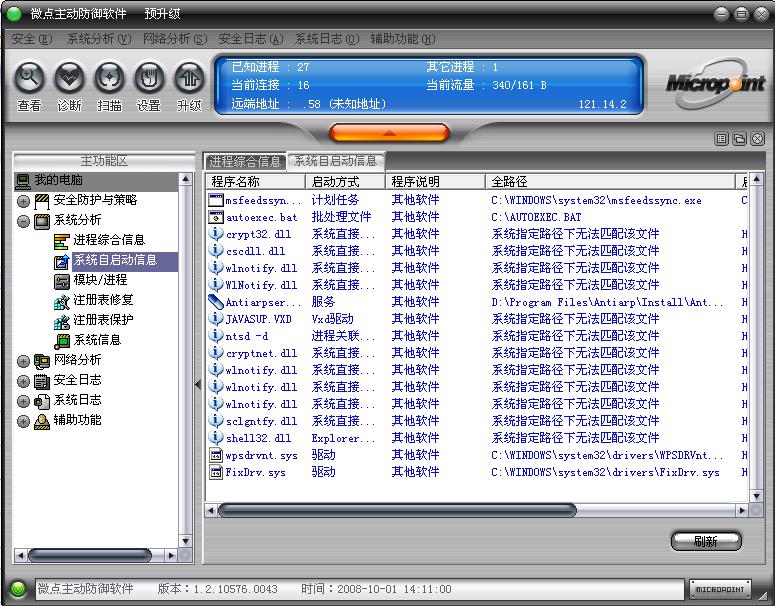
Task: Select the shell32.dll row
Action: coord(477,438)
